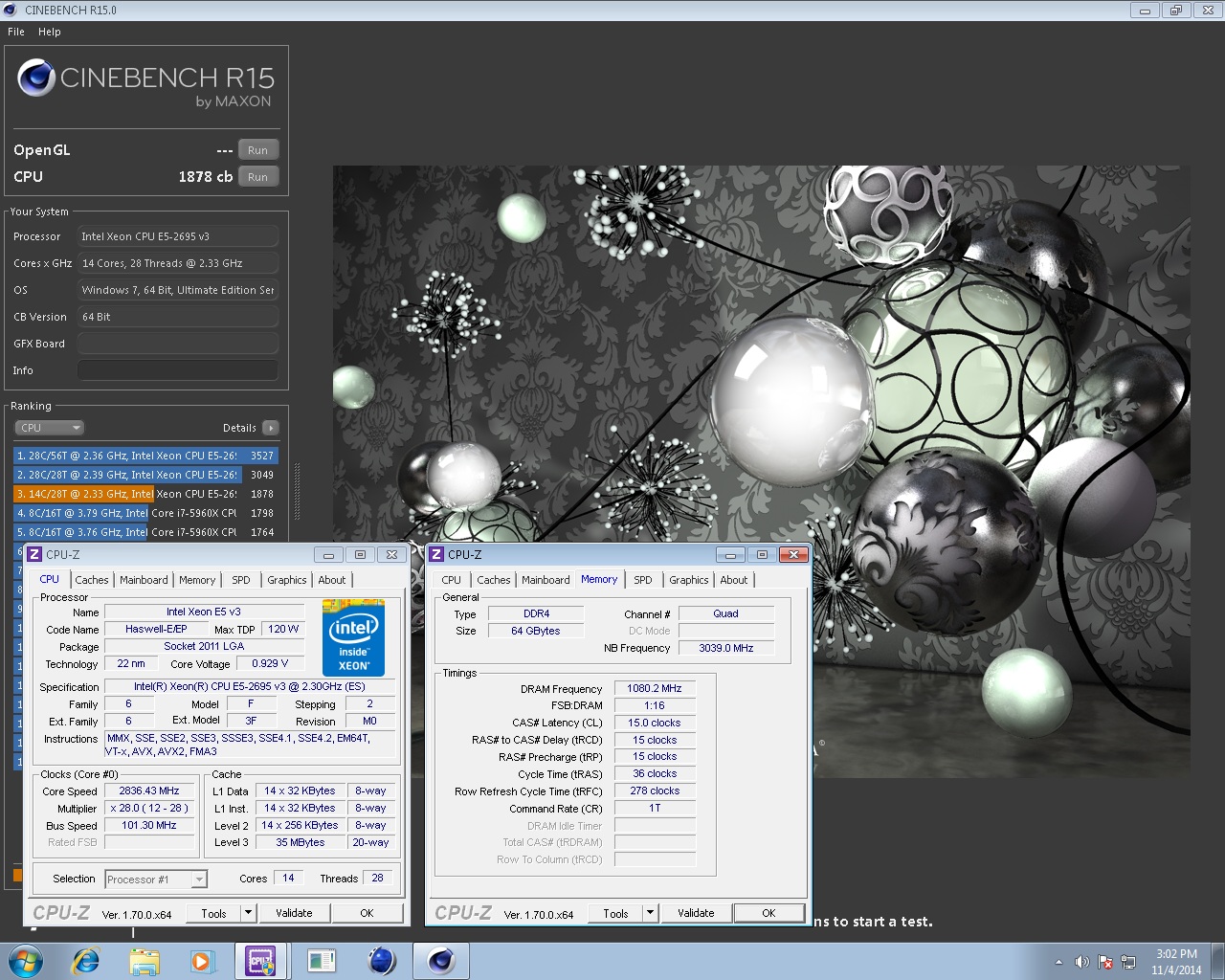Click the GFX Board field

(178, 344)
